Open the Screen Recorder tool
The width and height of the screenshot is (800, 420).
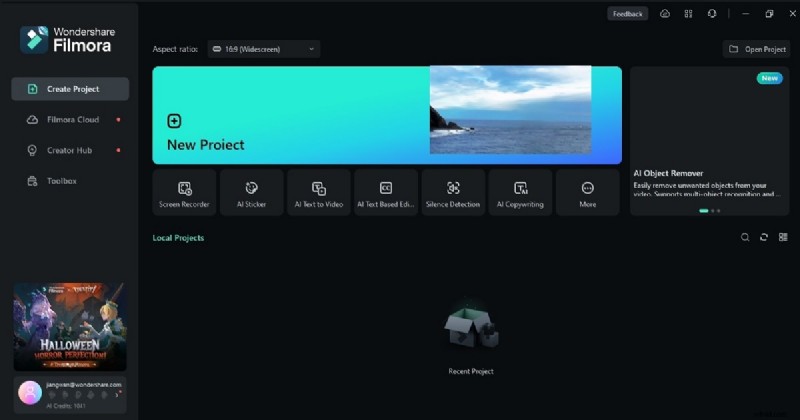pos(184,192)
